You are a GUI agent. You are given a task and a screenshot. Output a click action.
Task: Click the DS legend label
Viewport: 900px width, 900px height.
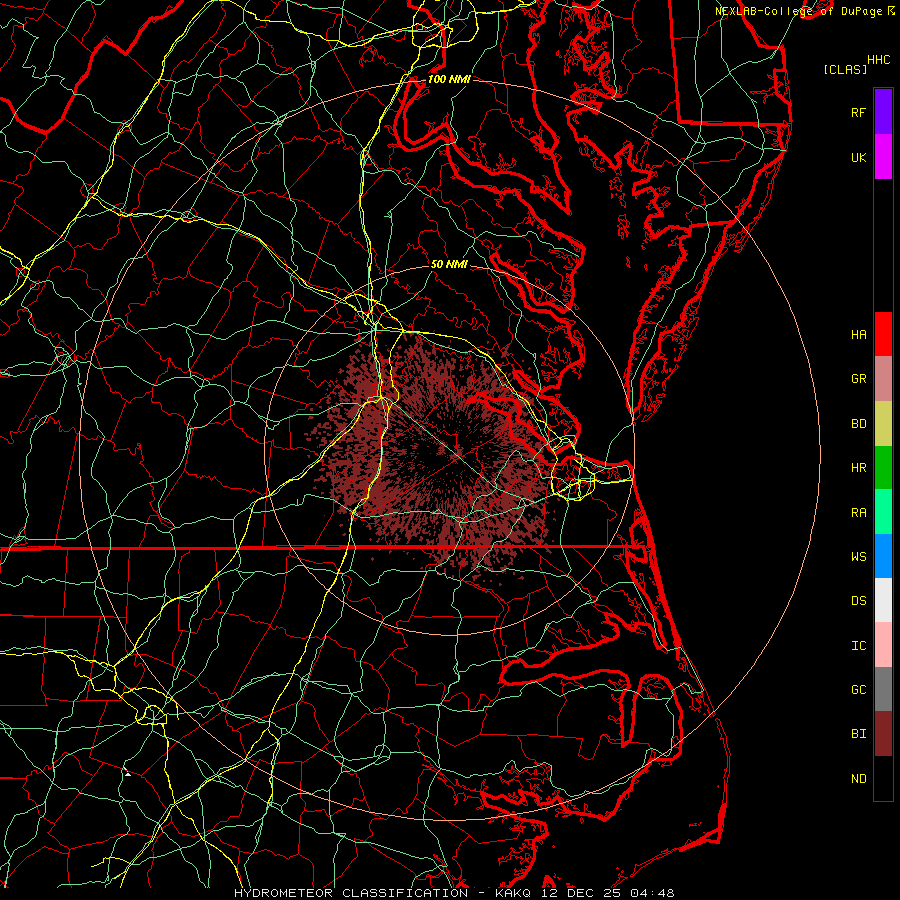click(x=859, y=601)
